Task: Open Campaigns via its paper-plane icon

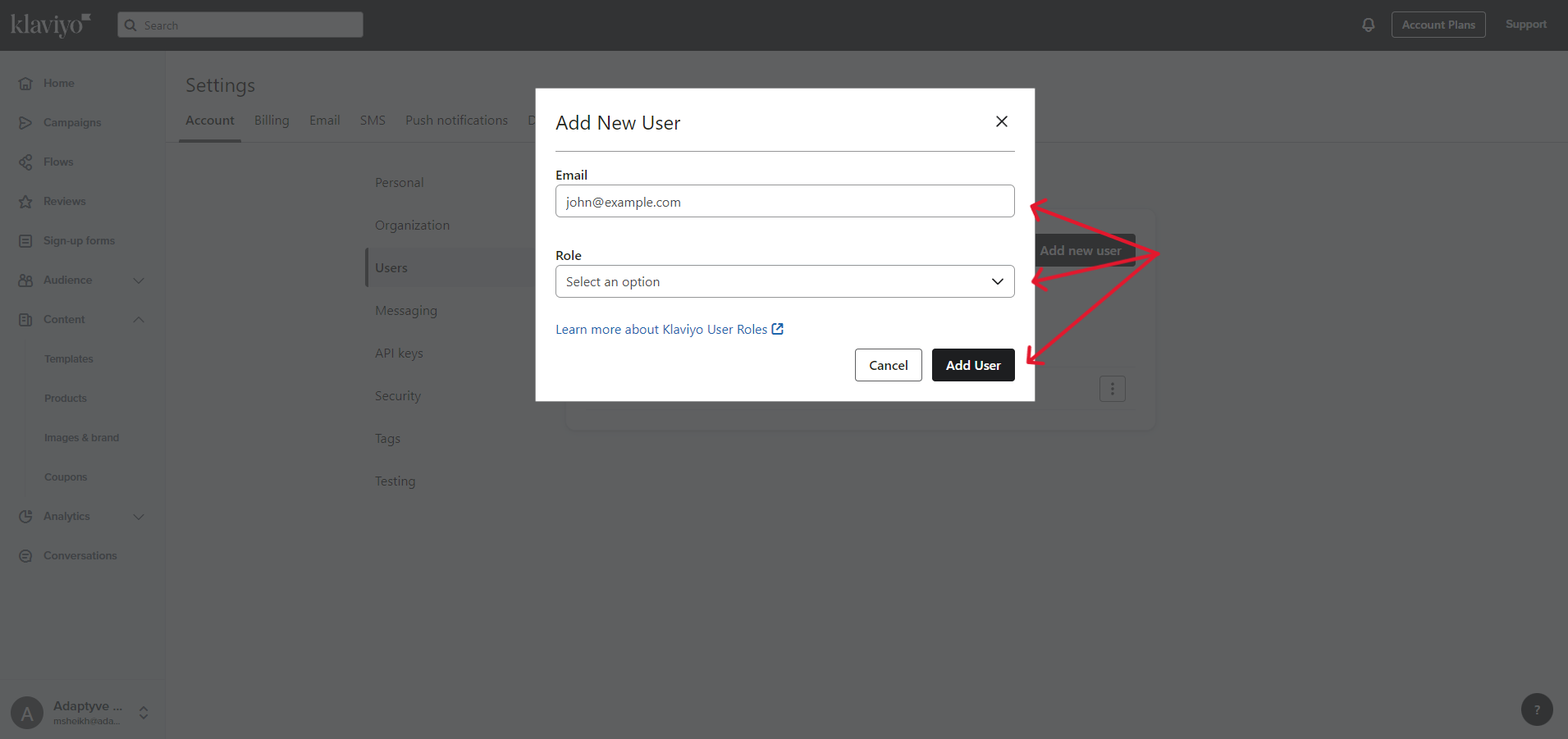Action: (x=25, y=123)
